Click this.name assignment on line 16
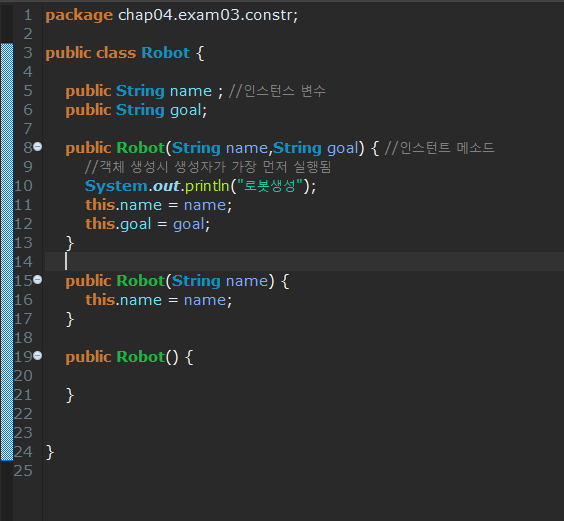Image resolution: width=564 pixels, height=521 pixels. (x=159, y=300)
